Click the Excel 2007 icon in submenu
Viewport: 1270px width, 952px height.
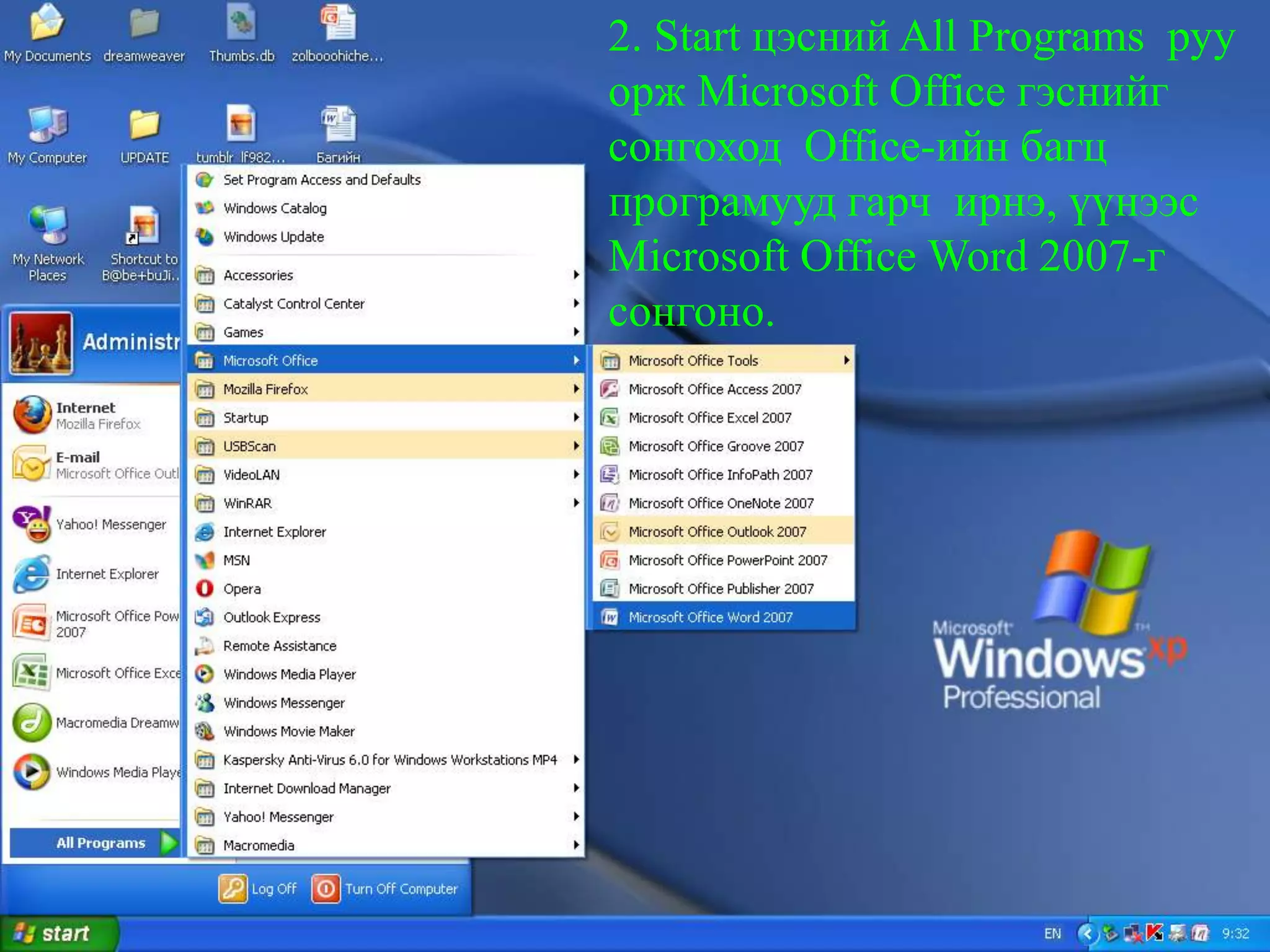610,418
